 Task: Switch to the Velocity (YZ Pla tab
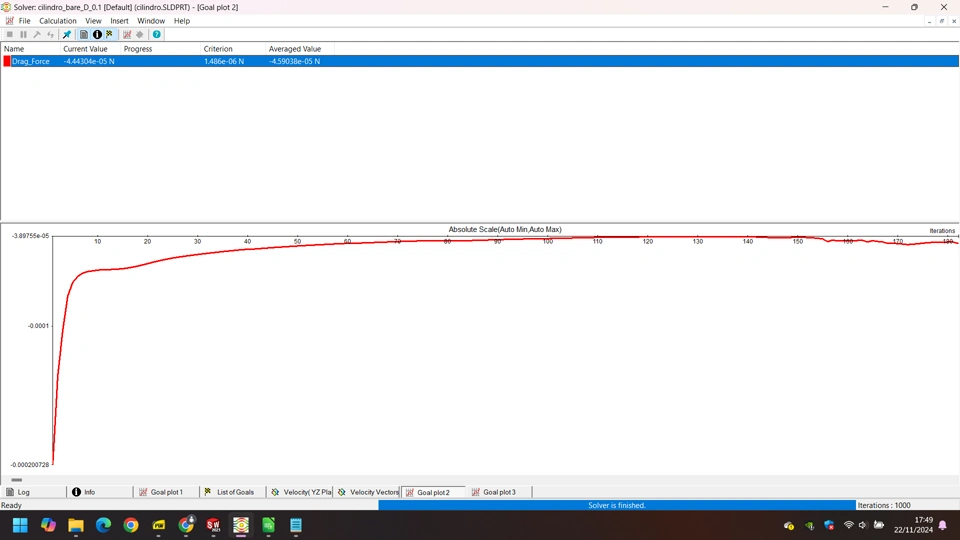coord(300,492)
